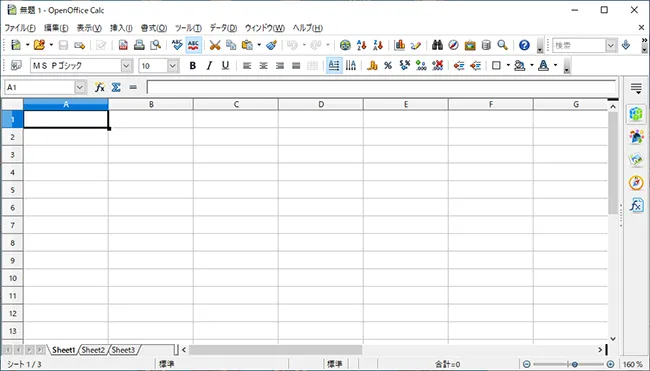Viewport: 650px width, 371px height.
Task: Open Page Preview magnifier icon
Action: (155, 45)
